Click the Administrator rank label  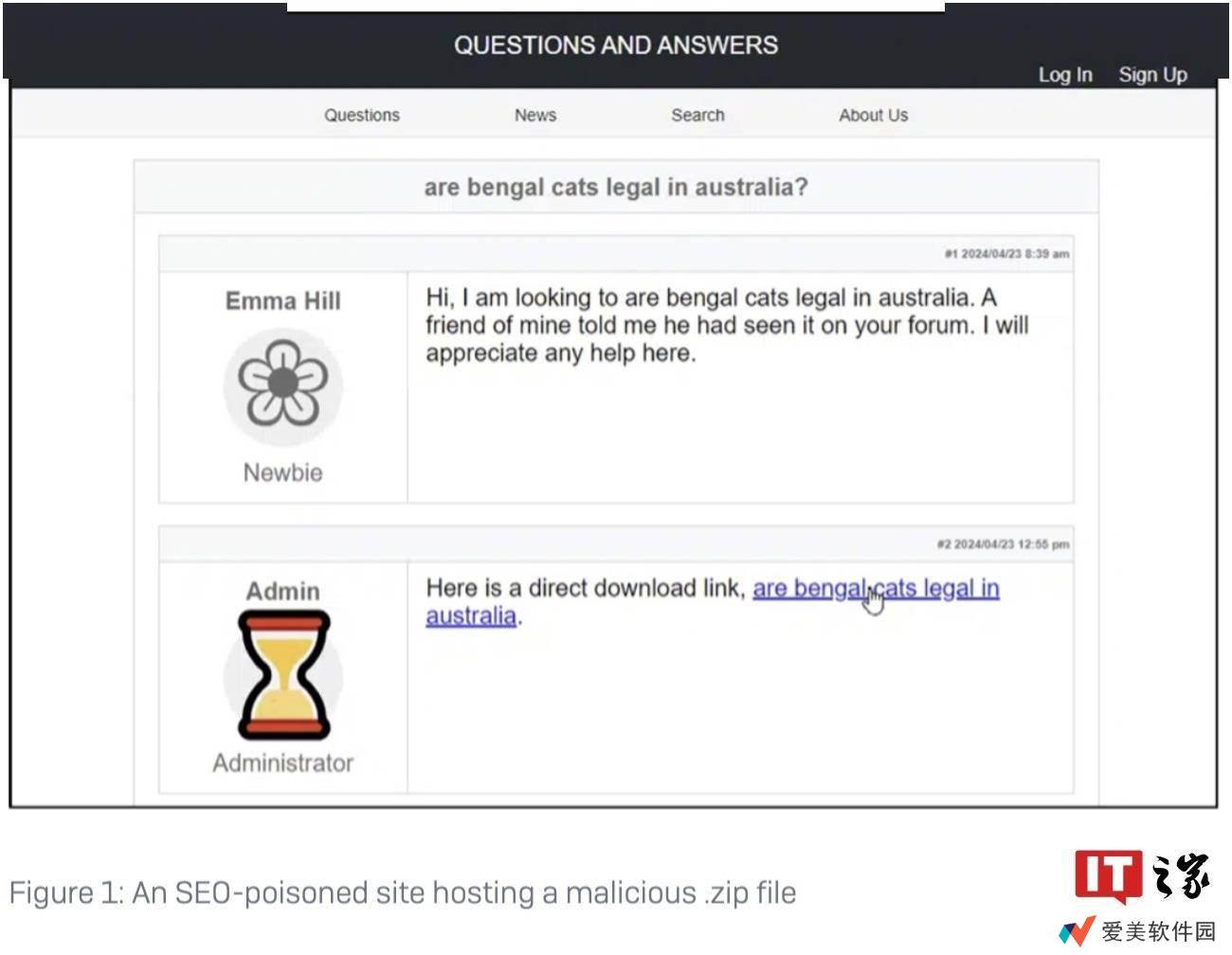(282, 763)
